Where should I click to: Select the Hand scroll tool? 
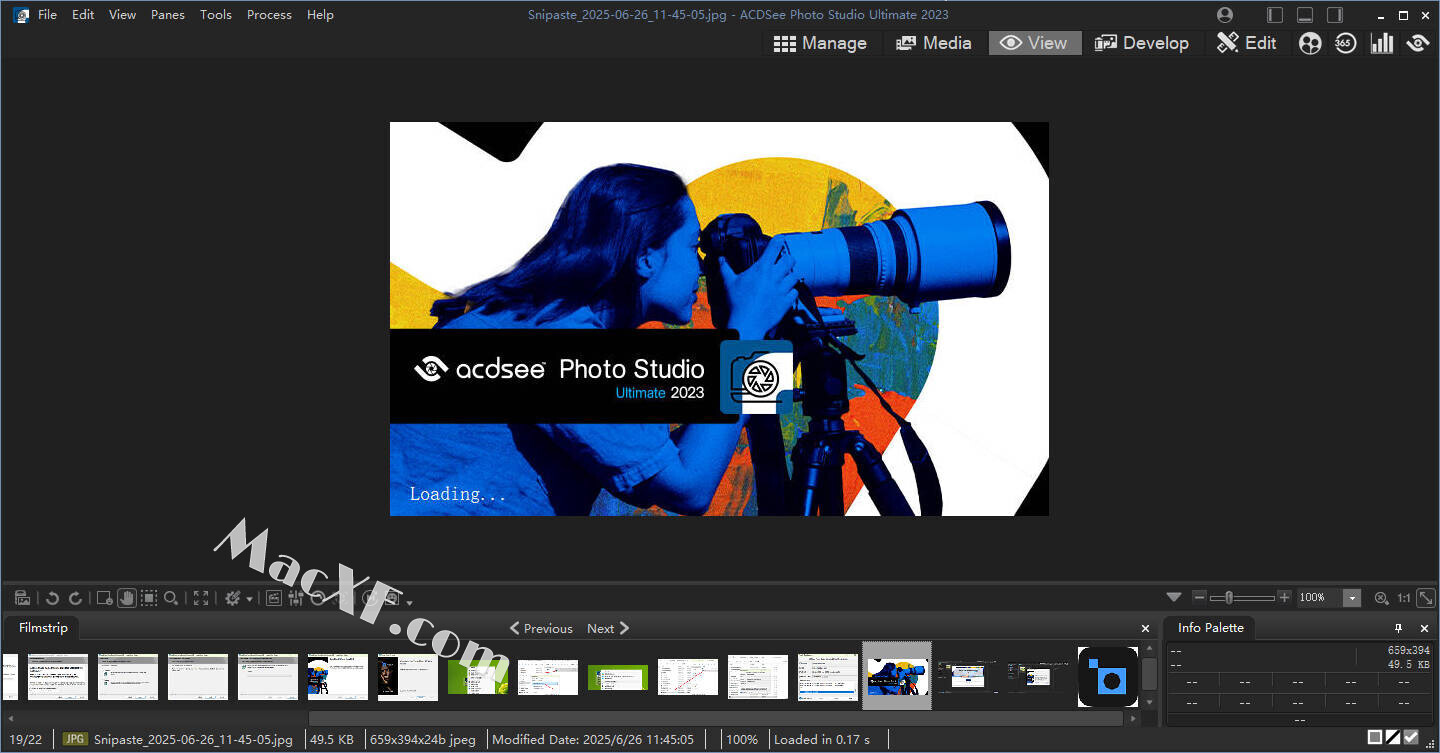click(x=127, y=598)
